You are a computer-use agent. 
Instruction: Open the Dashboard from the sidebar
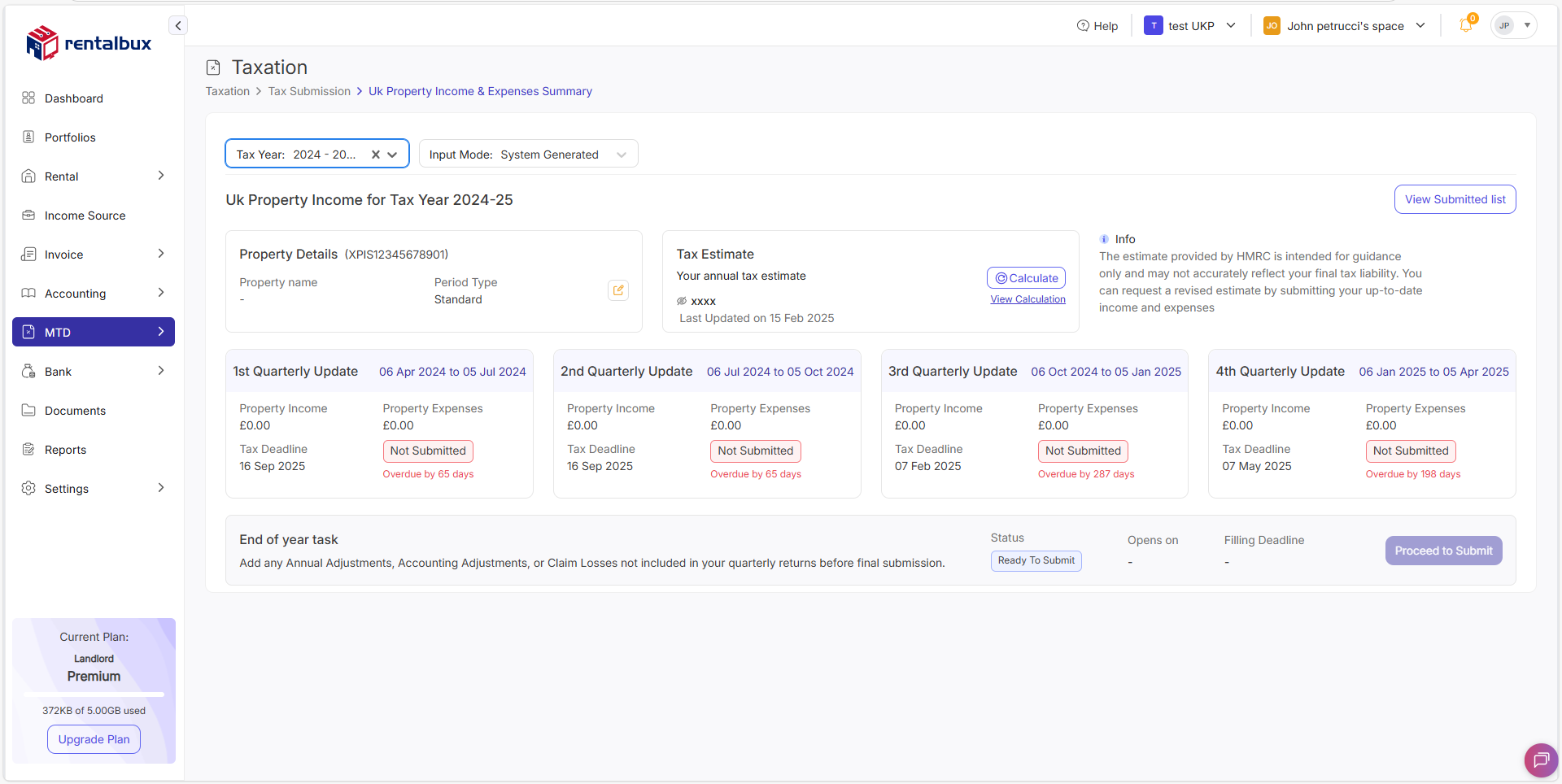pos(73,98)
